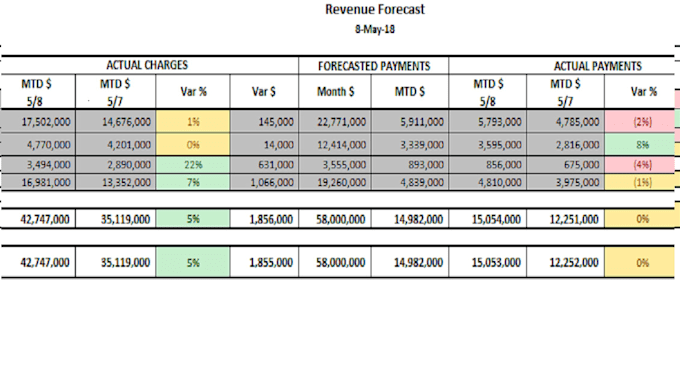Select cell with value 3,339,000
Viewport: 680px width, 370px height.
coord(410,144)
